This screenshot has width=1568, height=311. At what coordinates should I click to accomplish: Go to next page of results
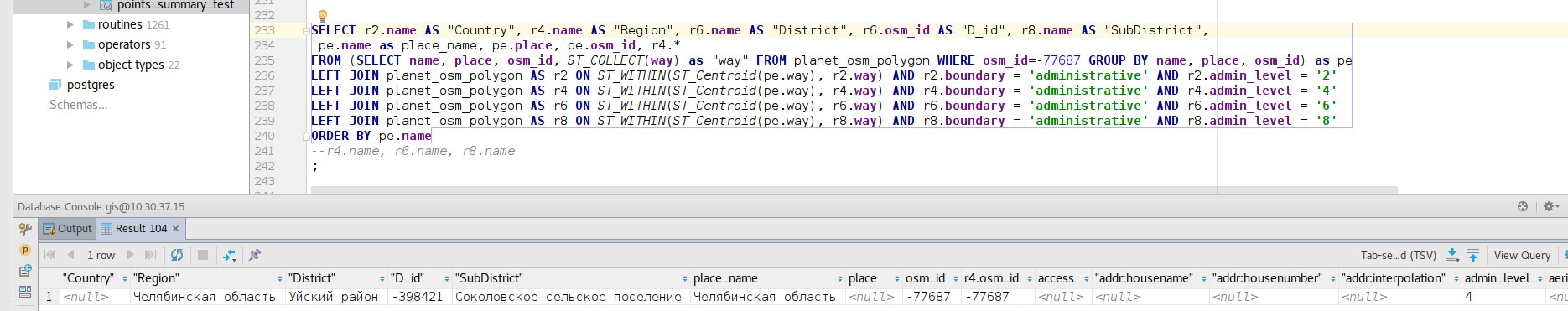pyautogui.click(x=130, y=255)
